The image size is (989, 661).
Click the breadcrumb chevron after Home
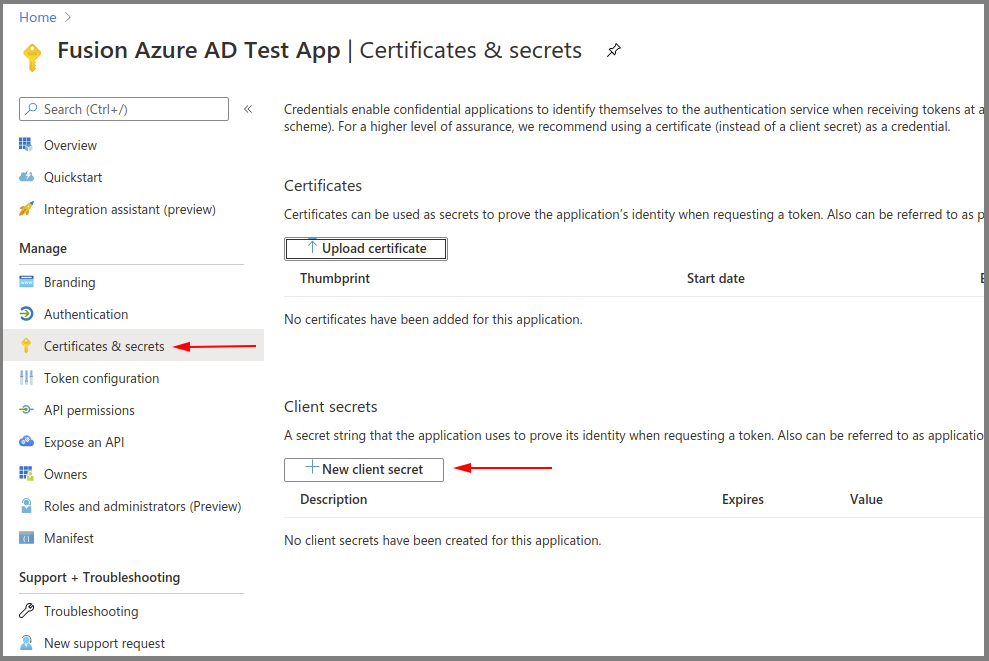point(67,17)
